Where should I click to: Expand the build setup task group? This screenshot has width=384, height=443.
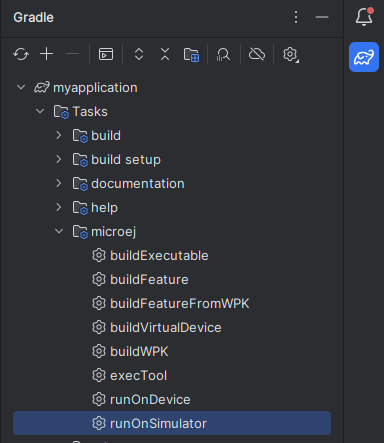[x=59, y=159]
